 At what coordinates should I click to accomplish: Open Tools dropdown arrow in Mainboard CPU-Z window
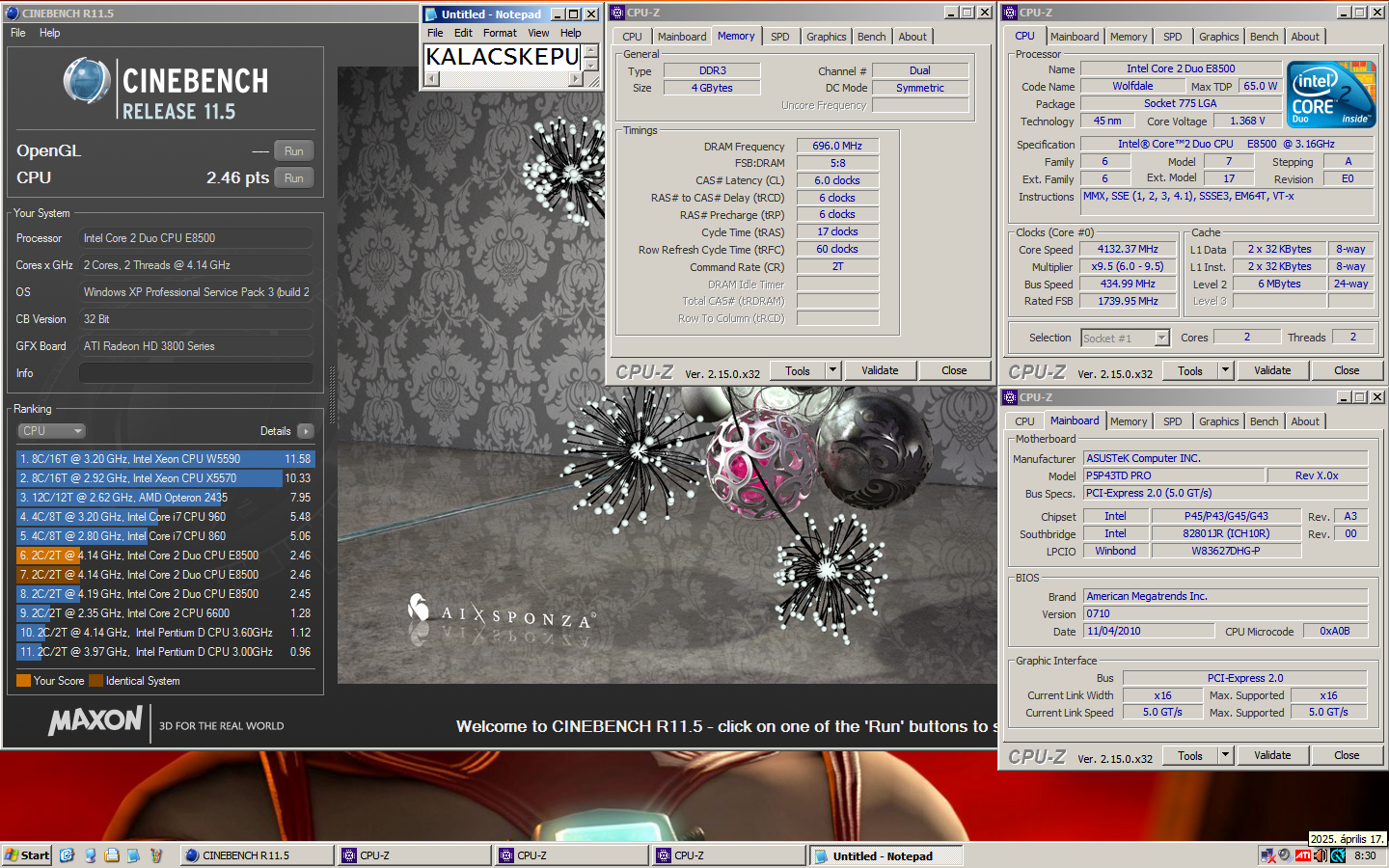(x=1225, y=755)
